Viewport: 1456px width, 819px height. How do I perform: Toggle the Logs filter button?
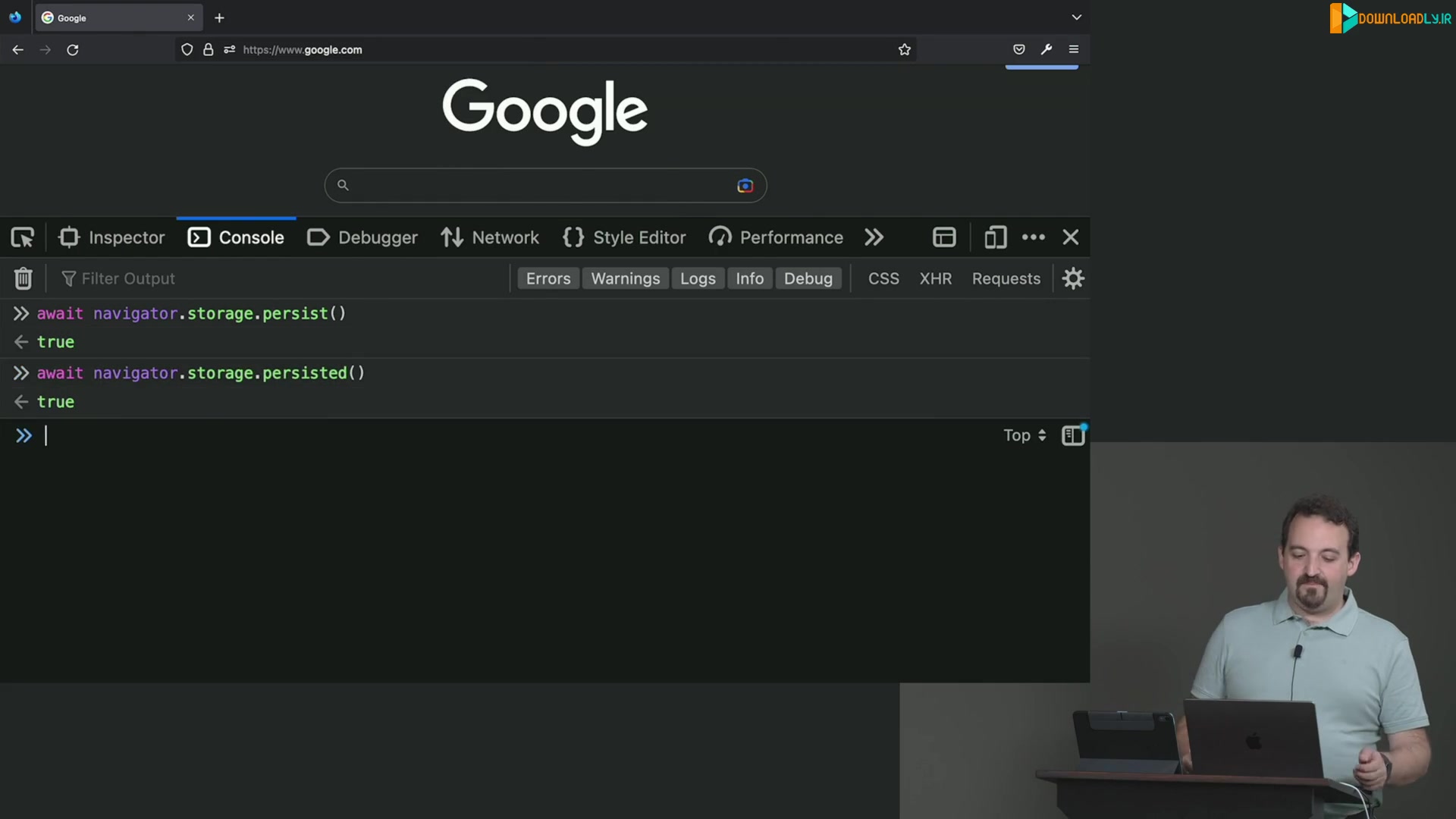[x=697, y=279]
